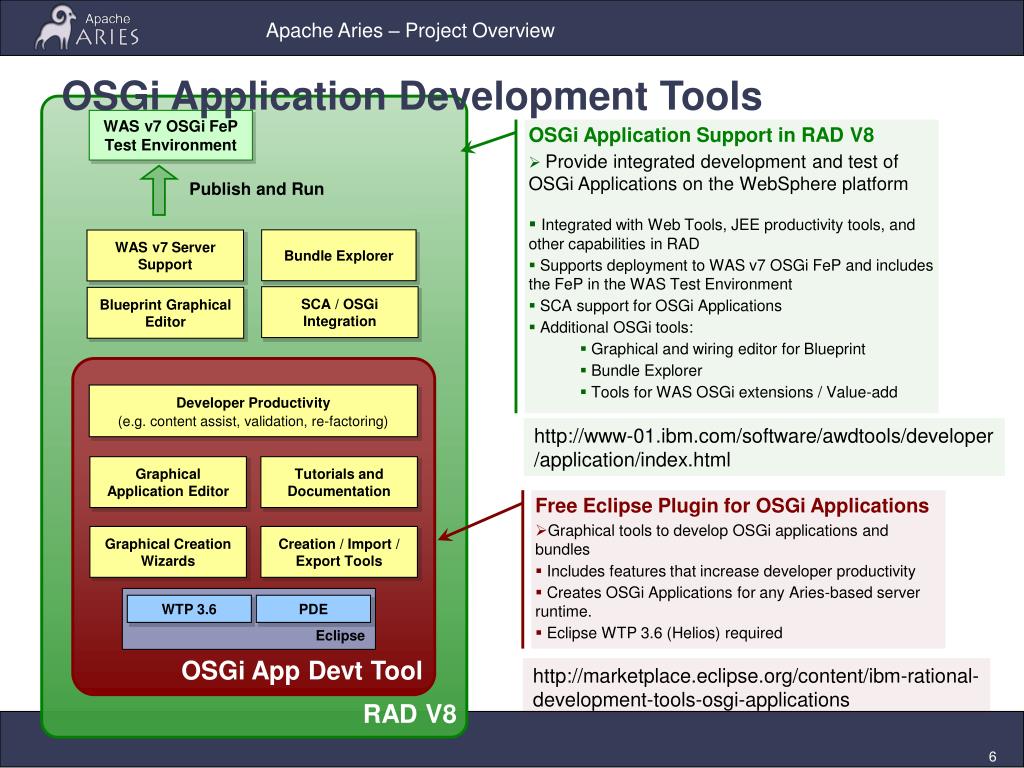Viewport: 1024px width, 768px height.
Task: Click the slide title OSGi Application Development Tools
Action: pos(411,96)
